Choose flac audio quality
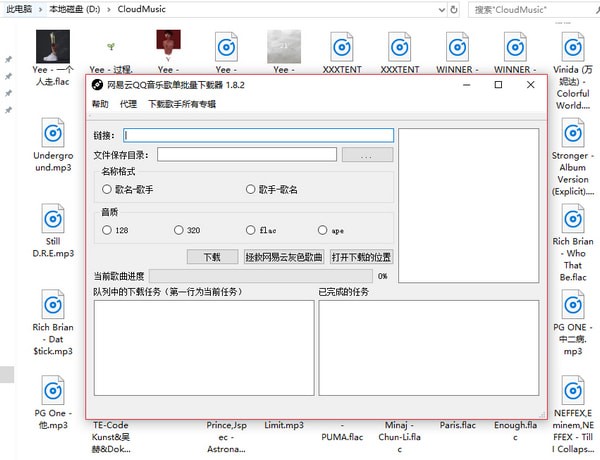 point(261,230)
